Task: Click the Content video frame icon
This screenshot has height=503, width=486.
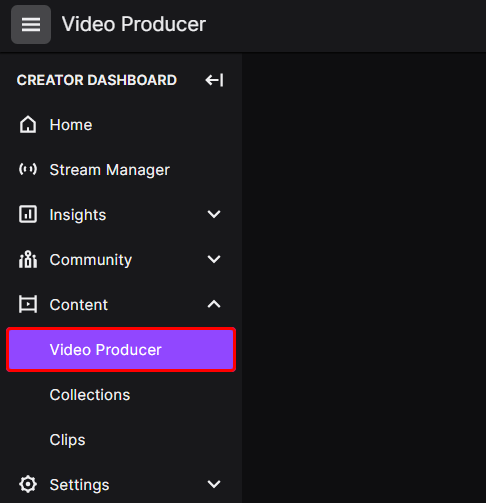Action: pyautogui.click(x=28, y=304)
